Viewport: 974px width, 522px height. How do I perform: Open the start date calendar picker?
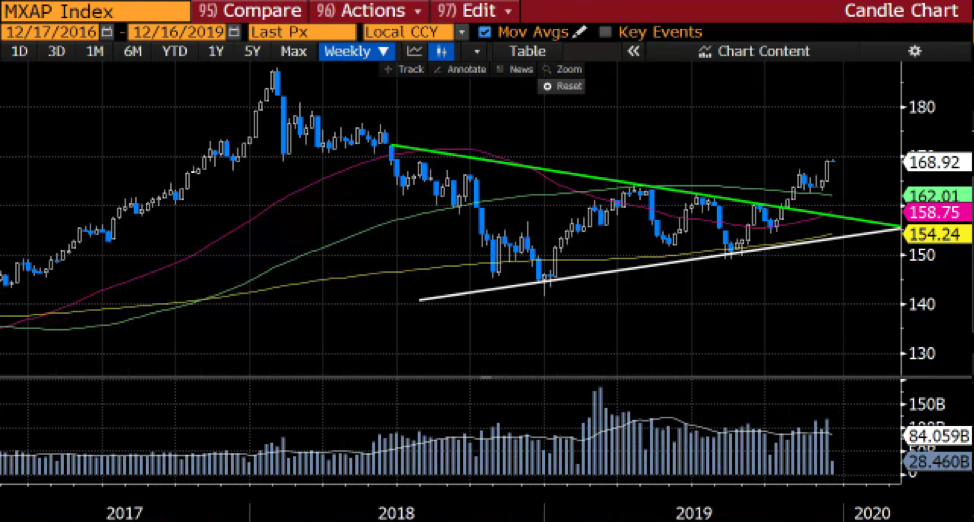(x=106, y=31)
